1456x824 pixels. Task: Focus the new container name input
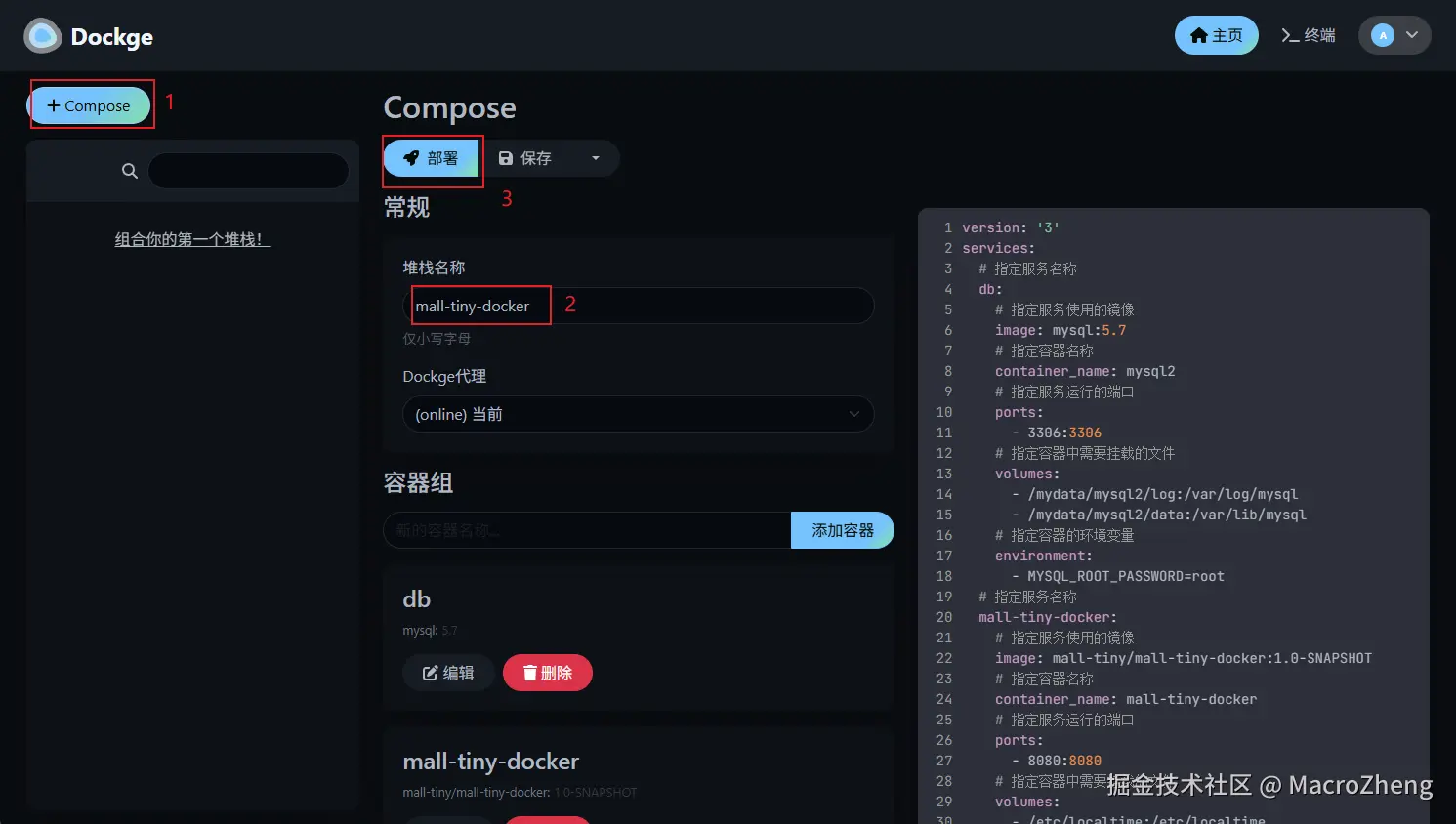pos(587,530)
